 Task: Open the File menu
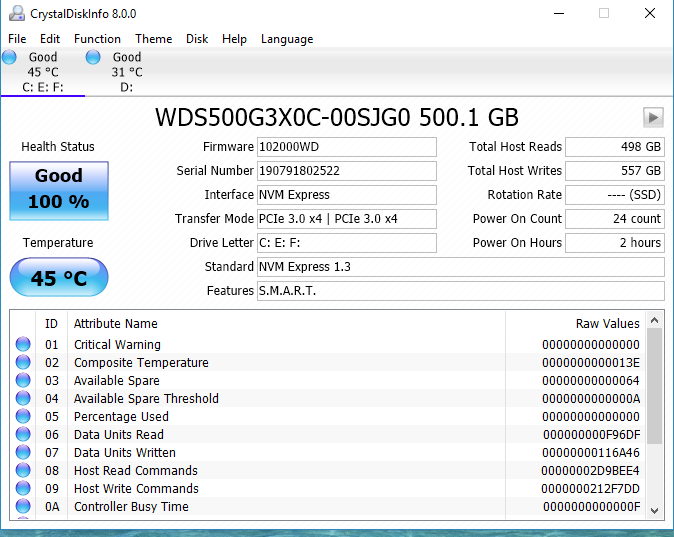coord(17,39)
